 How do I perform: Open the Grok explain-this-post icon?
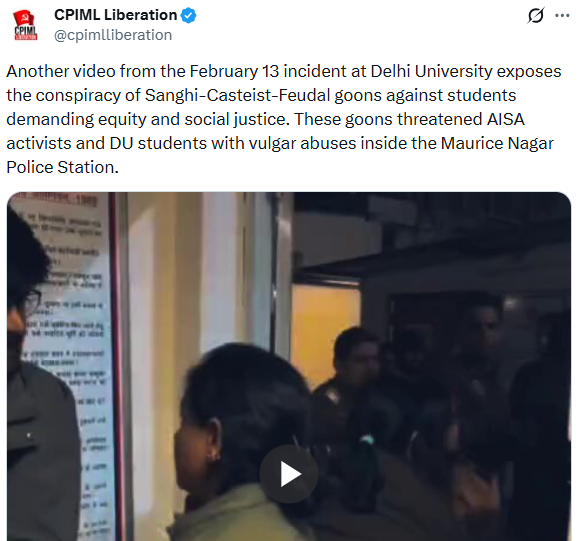(x=536, y=16)
